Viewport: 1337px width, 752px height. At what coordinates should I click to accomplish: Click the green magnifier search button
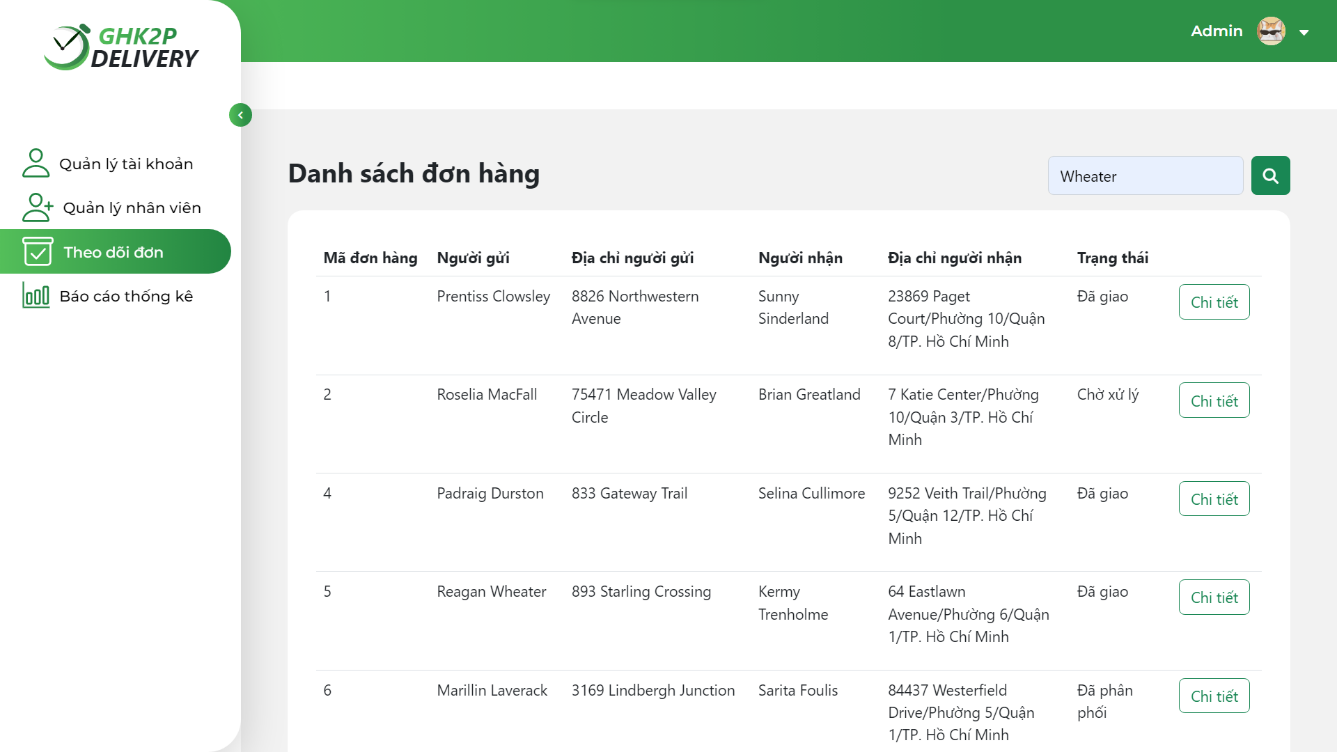[1270, 176]
